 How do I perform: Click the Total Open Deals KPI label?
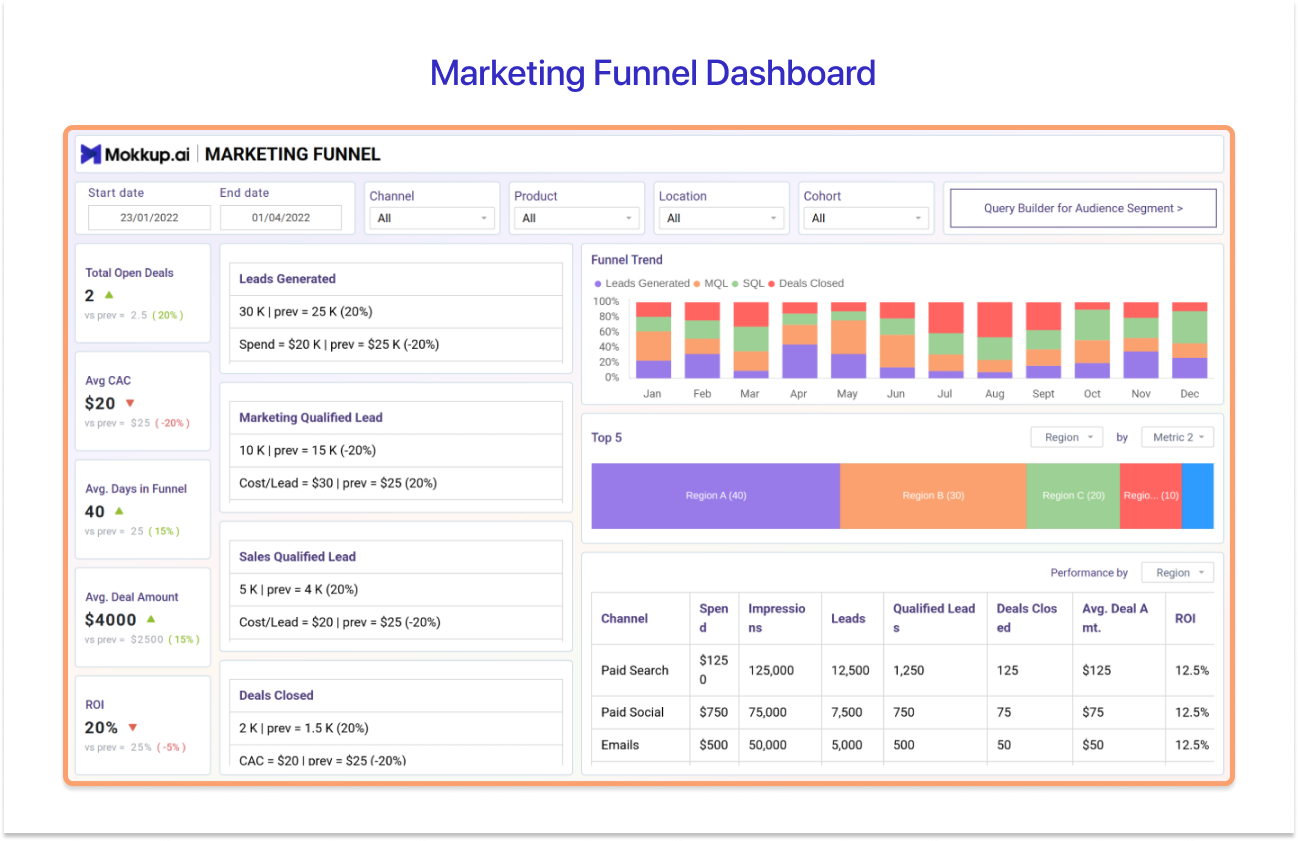pos(129,273)
